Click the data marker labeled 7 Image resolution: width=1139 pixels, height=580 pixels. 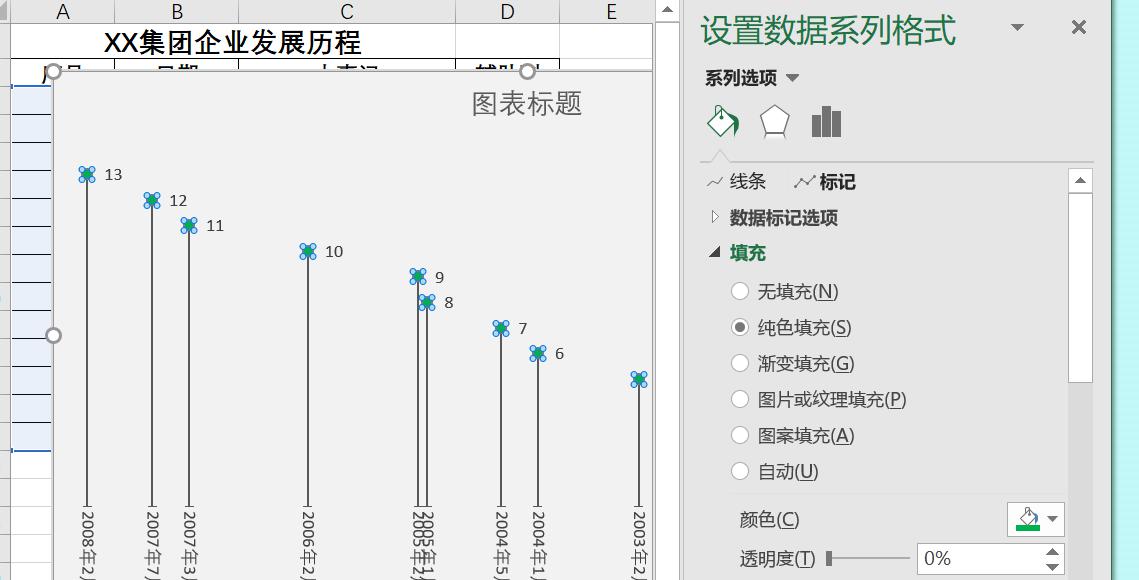(x=501, y=329)
